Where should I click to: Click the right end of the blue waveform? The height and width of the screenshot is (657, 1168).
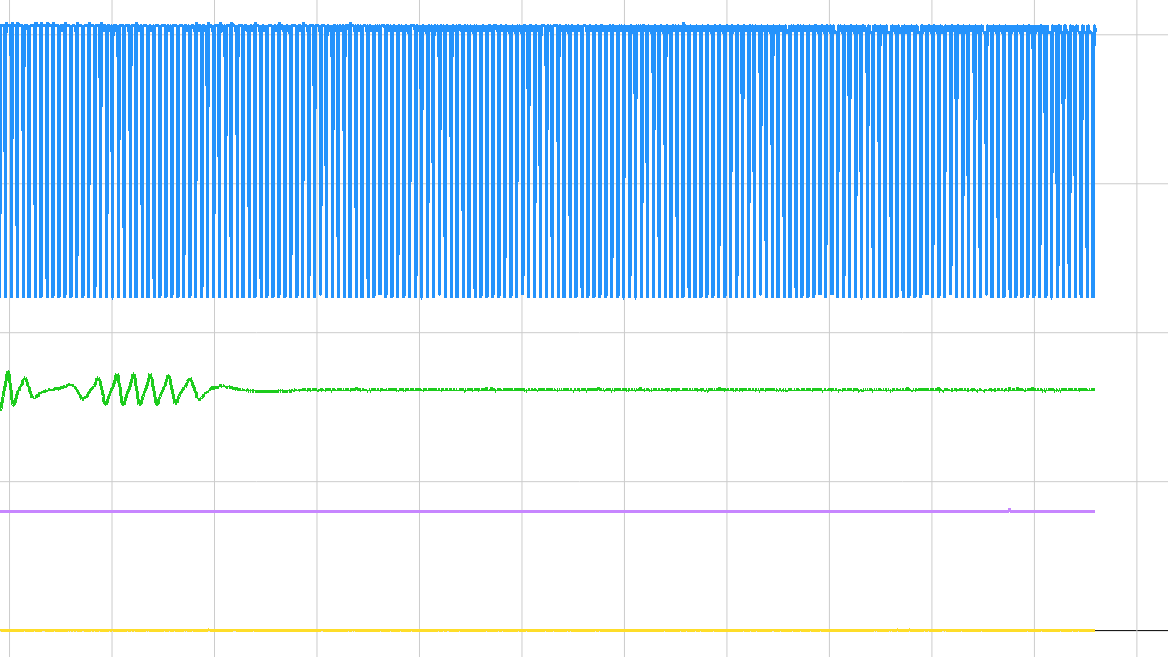(x=1093, y=160)
